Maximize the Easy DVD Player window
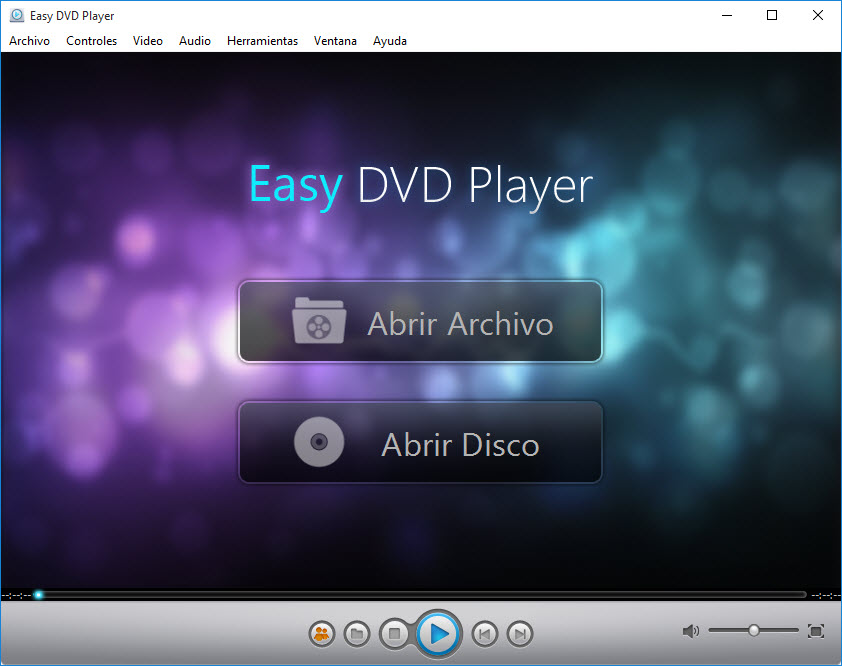842x666 pixels. [772, 16]
